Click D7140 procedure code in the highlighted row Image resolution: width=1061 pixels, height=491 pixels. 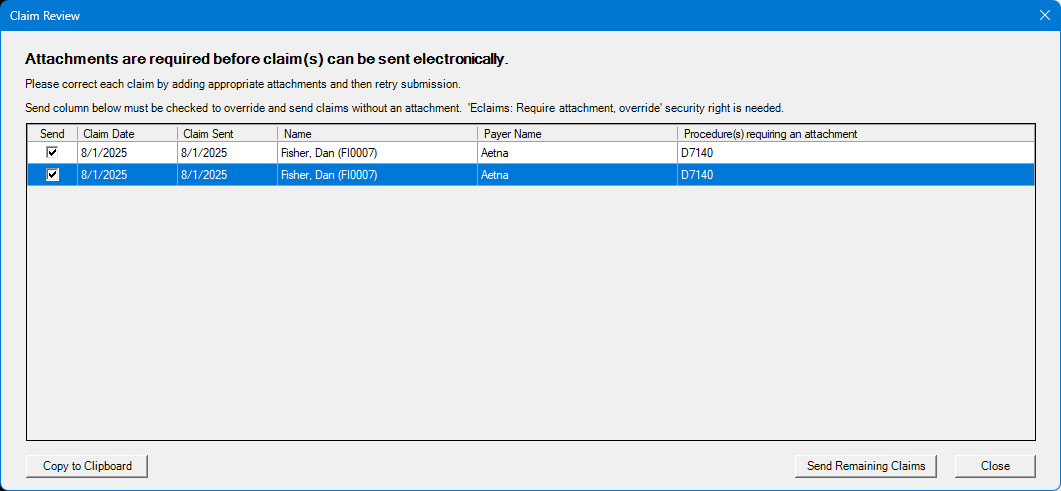[697, 174]
